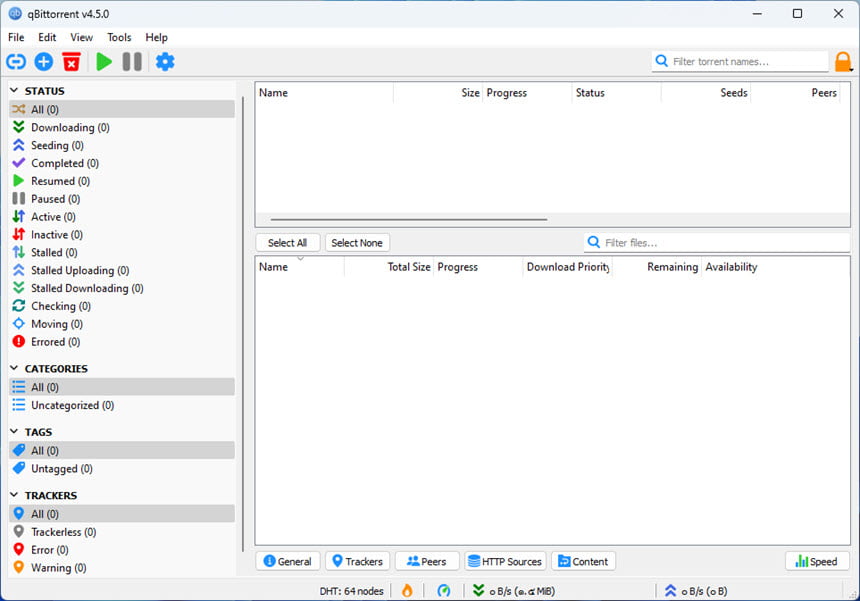Select the Paused (0) status filter
Viewport: 860px width, 601px height.
(x=122, y=199)
